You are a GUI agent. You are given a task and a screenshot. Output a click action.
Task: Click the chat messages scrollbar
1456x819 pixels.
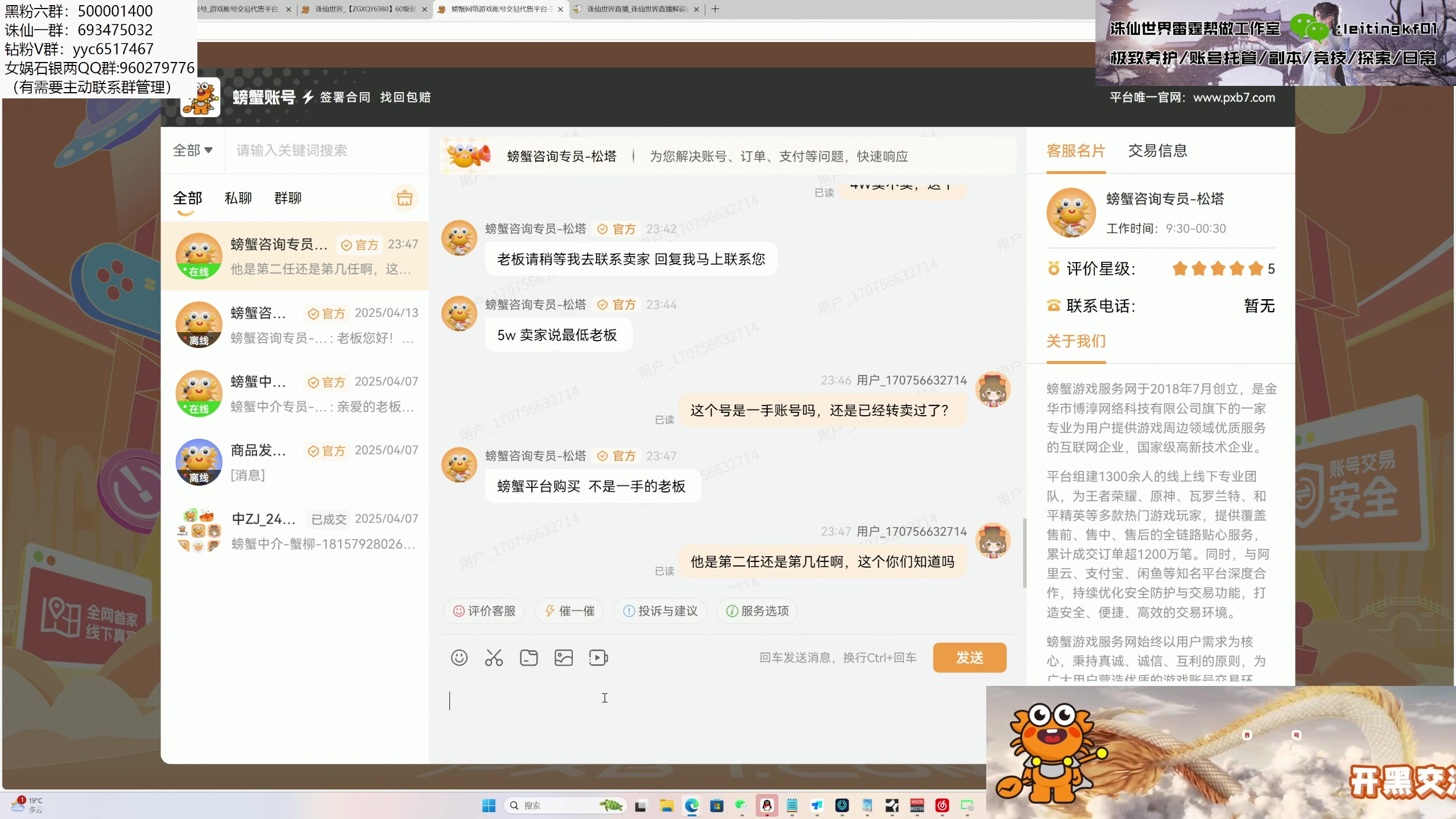pos(1025,553)
